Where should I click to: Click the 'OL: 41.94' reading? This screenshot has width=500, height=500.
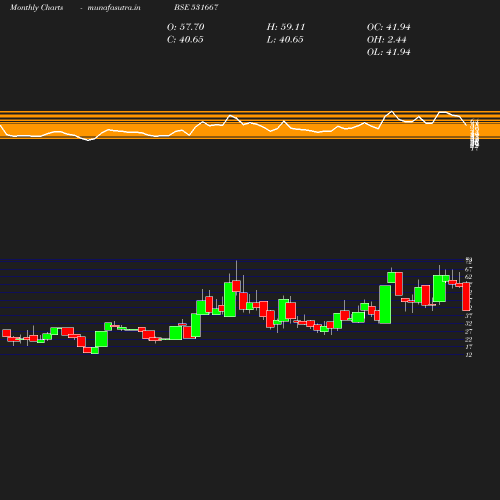(x=389, y=52)
